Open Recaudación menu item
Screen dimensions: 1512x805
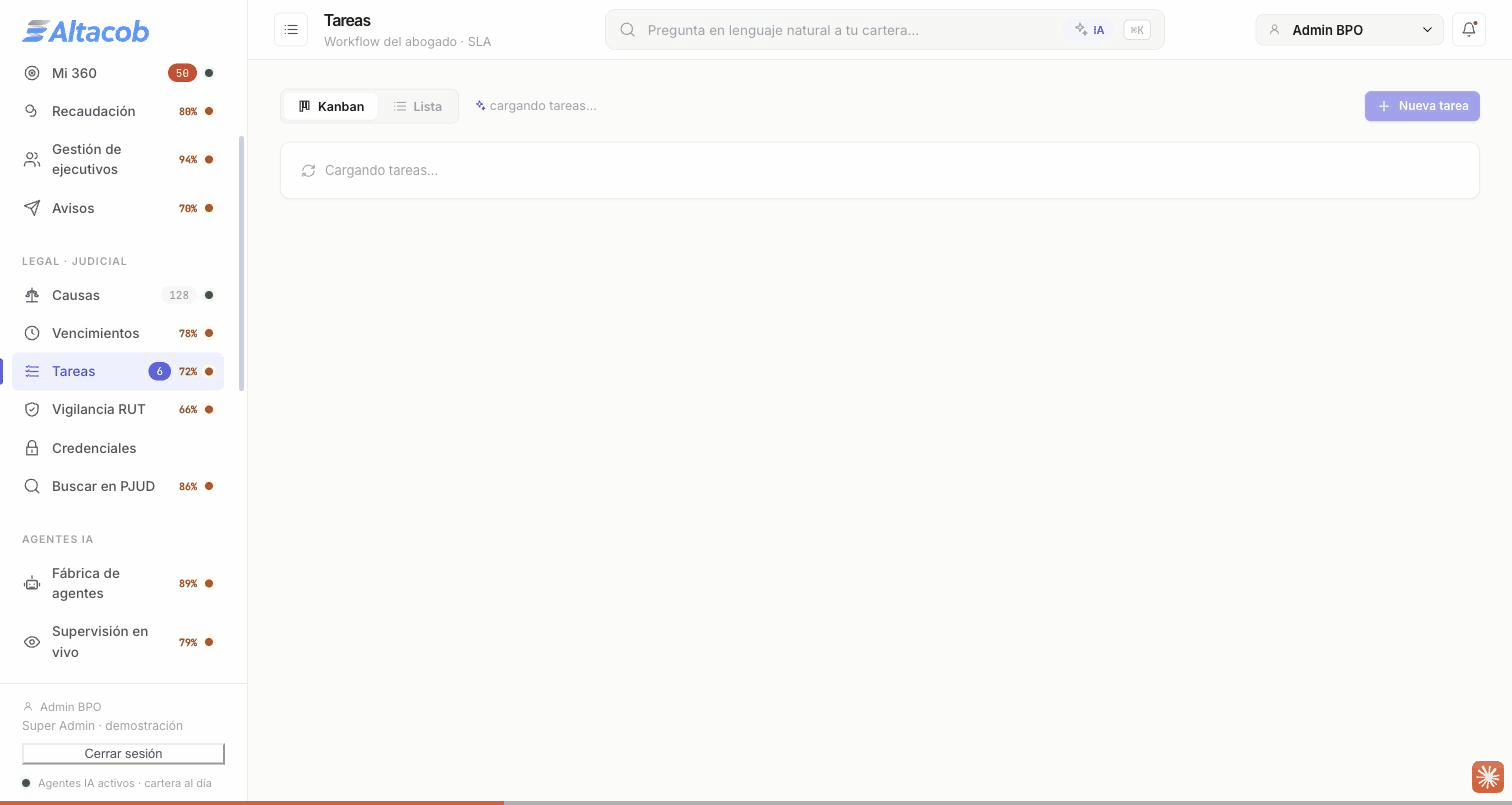(x=118, y=111)
